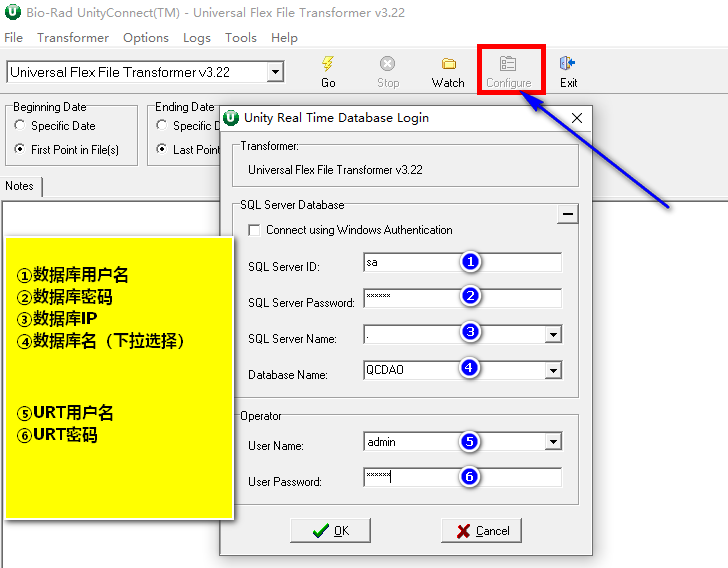The height and width of the screenshot is (568, 728).
Task: Open the File menu
Action: coord(13,38)
